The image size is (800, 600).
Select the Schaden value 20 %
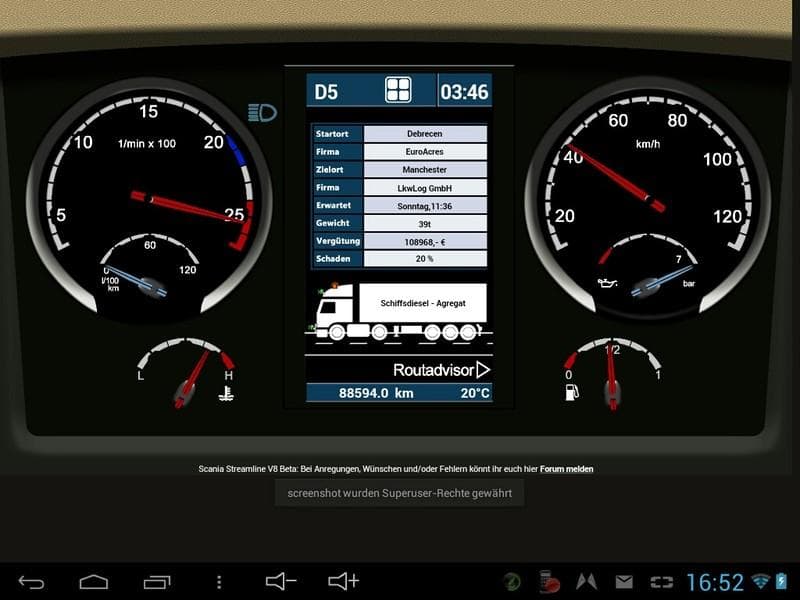click(424, 259)
